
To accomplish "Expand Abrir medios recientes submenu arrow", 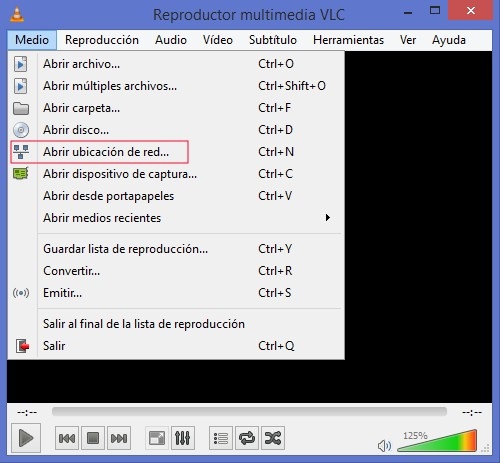I will [x=328, y=218].
